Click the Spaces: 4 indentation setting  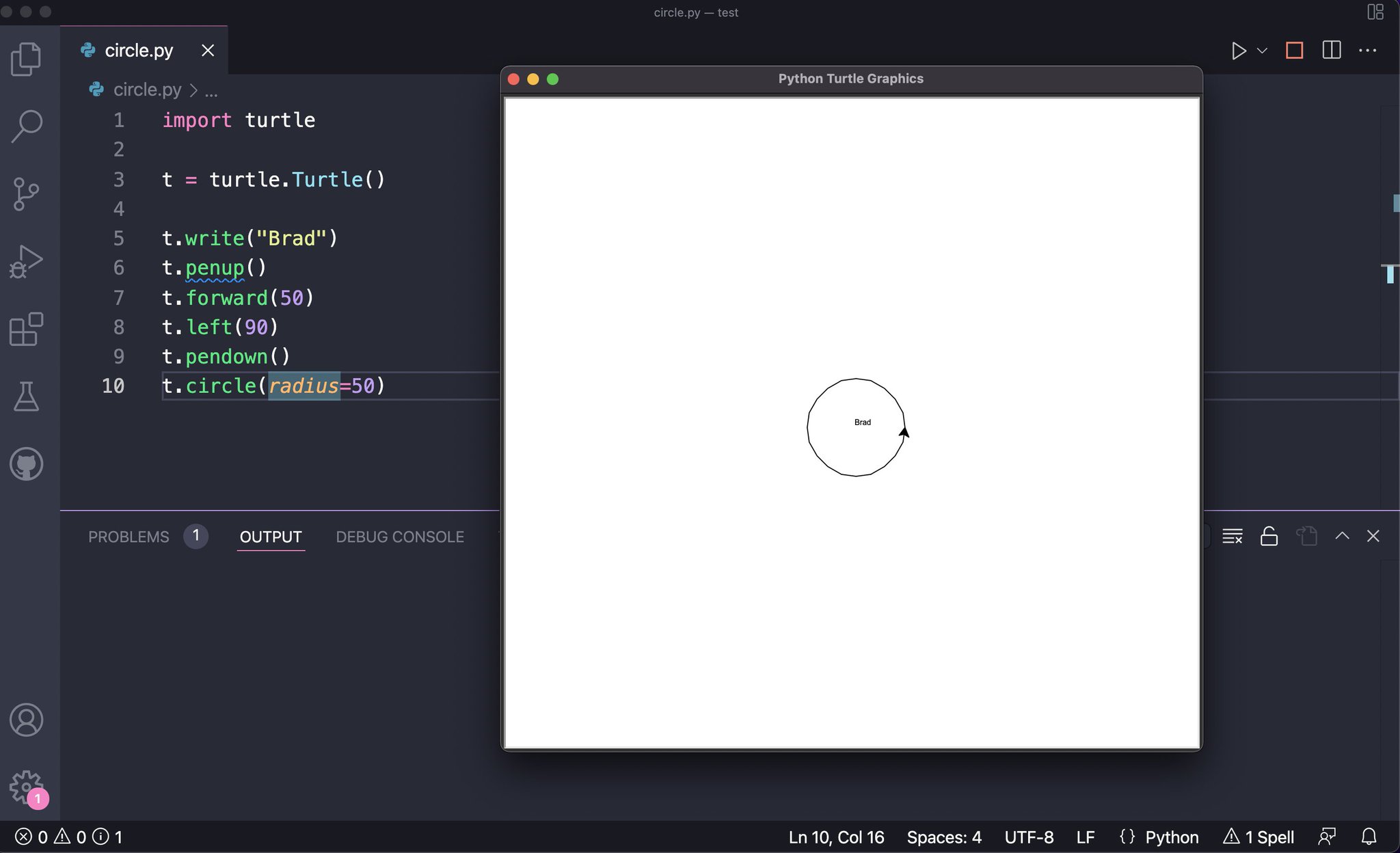(943, 837)
